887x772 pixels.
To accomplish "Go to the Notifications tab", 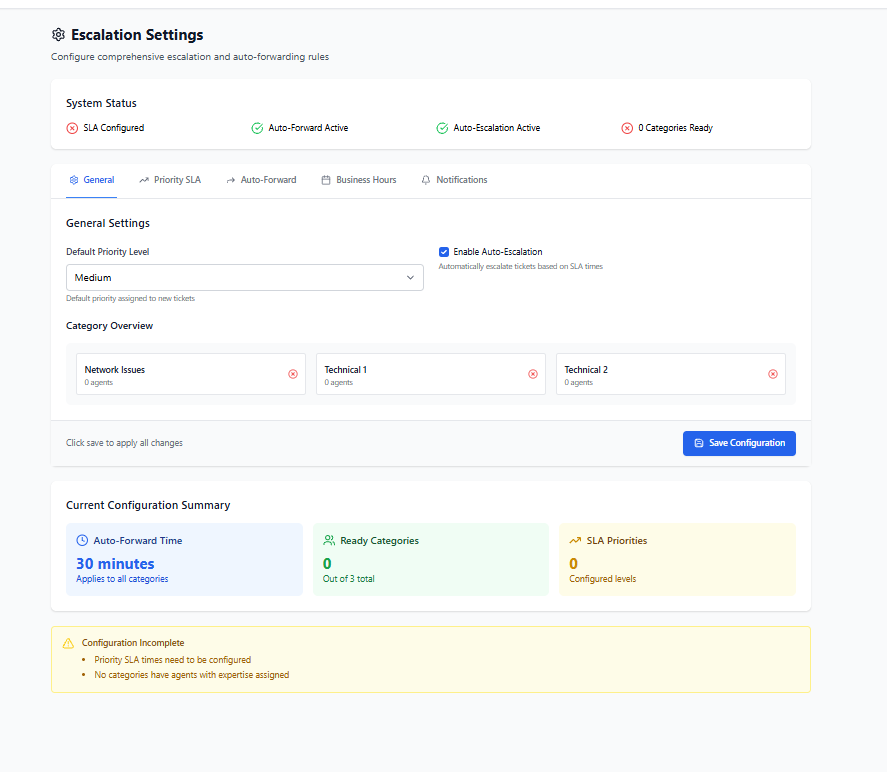I will pyautogui.click(x=454, y=180).
